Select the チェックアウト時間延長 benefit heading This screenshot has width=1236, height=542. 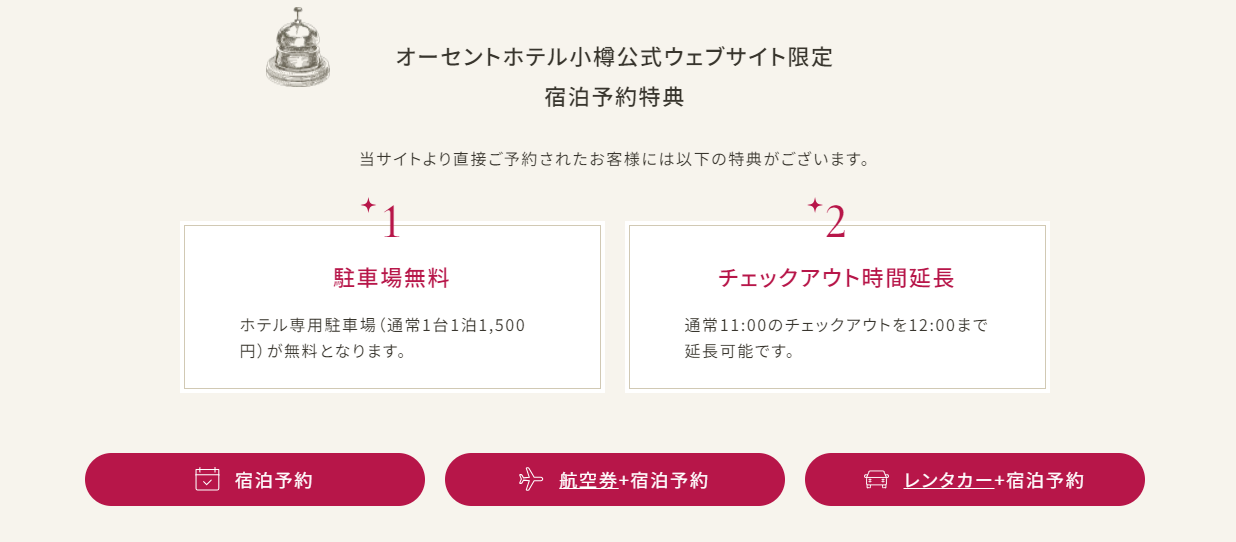(x=836, y=278)
